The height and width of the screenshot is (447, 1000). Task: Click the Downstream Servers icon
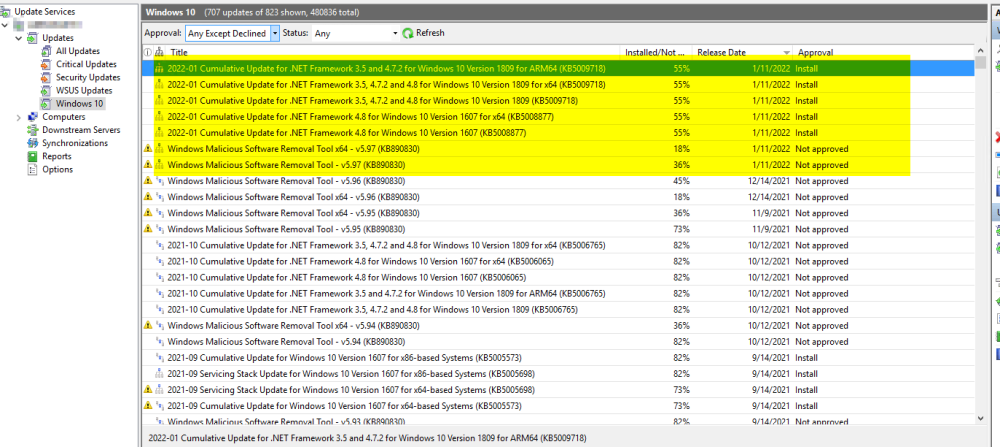coord(33,130)
